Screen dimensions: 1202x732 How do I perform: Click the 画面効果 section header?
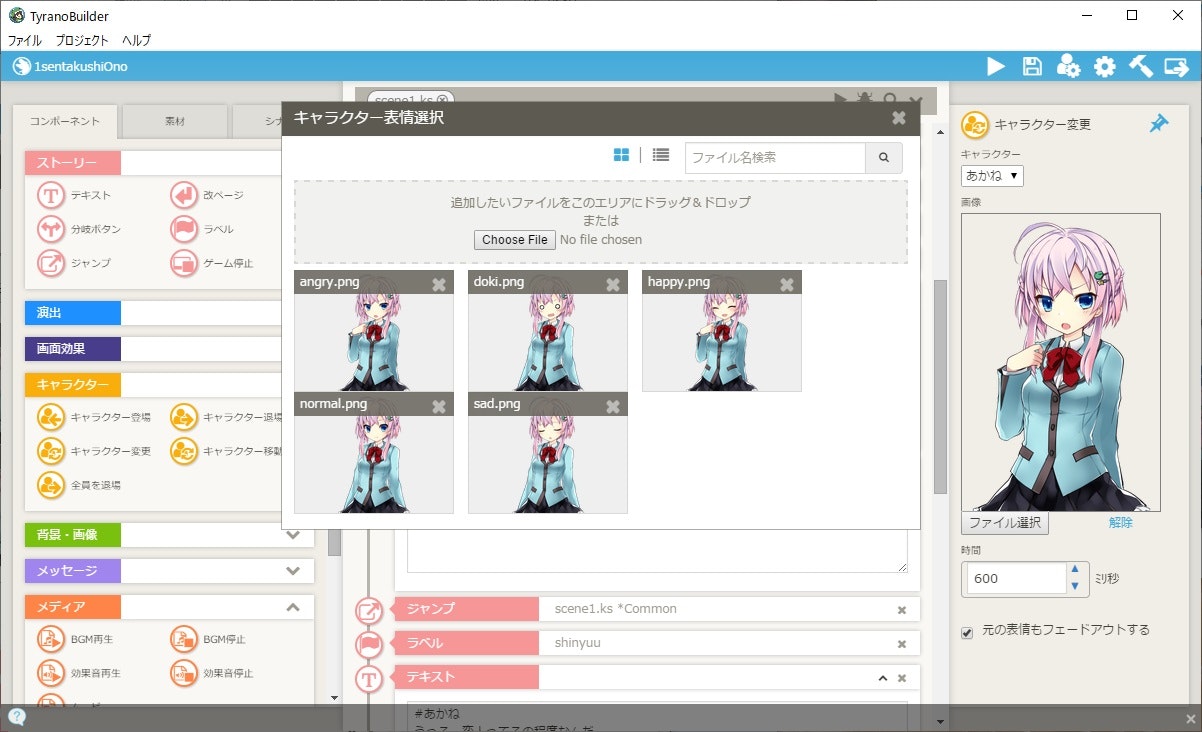pyautogui.click(x=72, y=349)
